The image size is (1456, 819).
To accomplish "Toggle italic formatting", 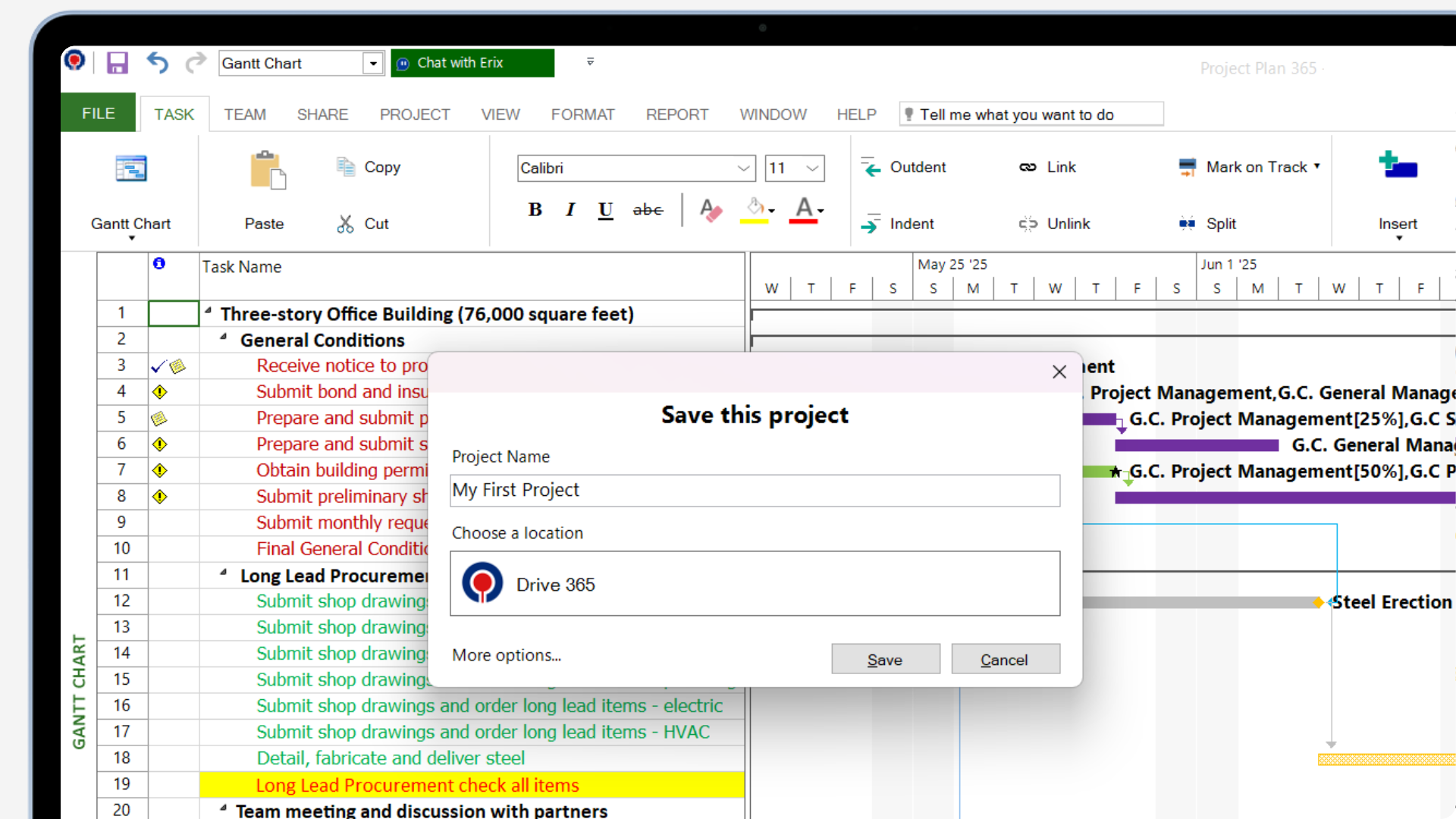I will pyautogui.click(x=570, y=210).
